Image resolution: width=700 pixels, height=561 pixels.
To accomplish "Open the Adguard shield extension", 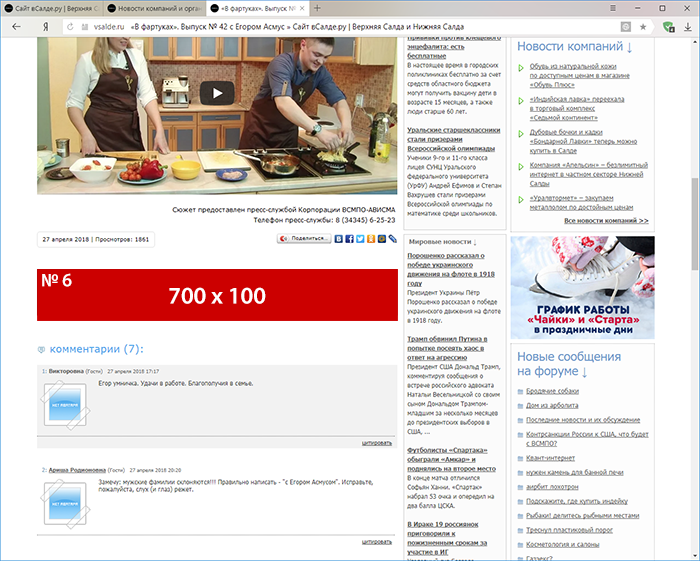I will click(x=668, y=27).
